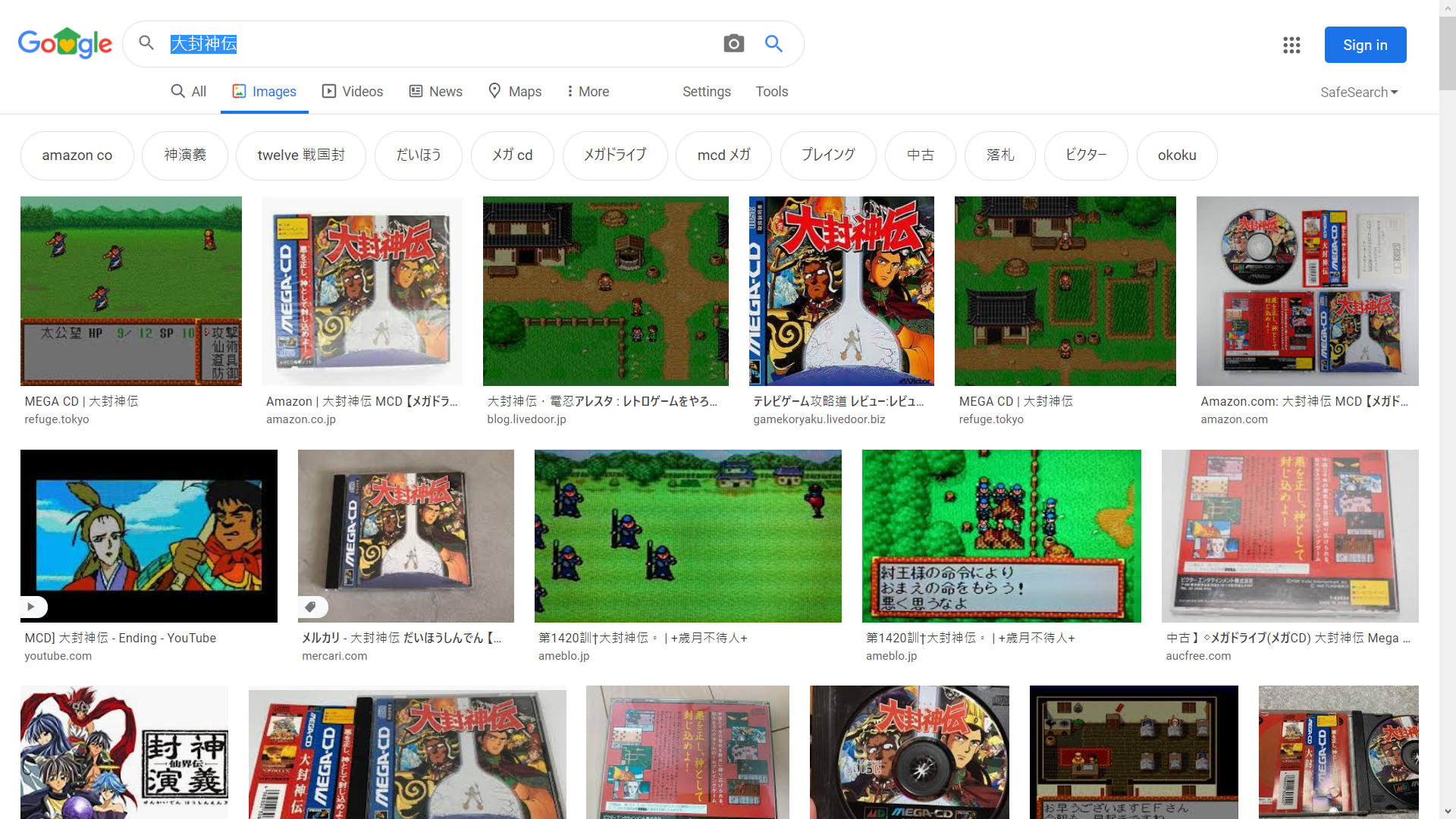This screenshot has height=819, width=1456.
Task: Click the Google logo
Action: coord(65,43)
